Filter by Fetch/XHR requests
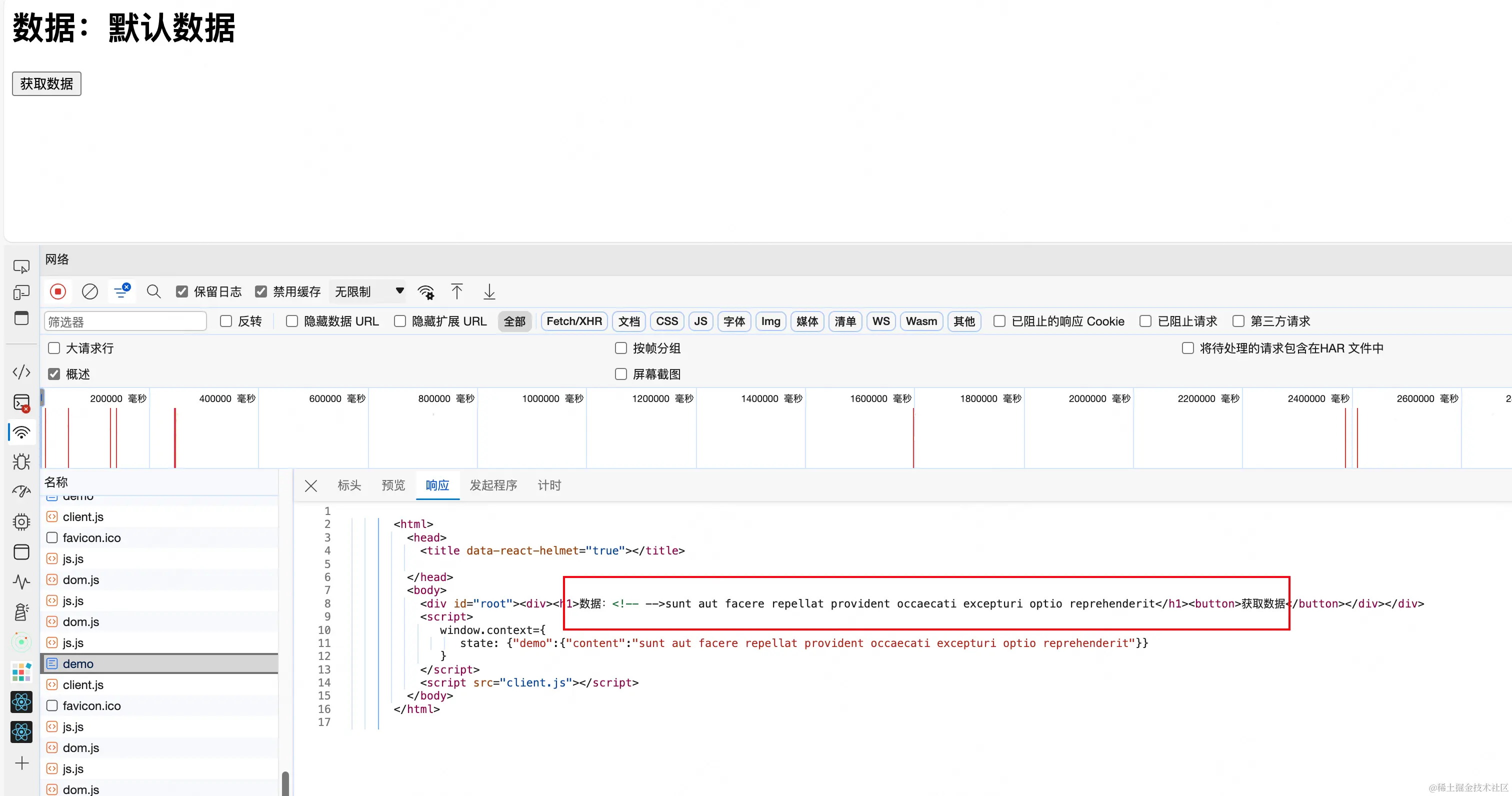This screenshot has height=796, width=1512. [574, 321]
